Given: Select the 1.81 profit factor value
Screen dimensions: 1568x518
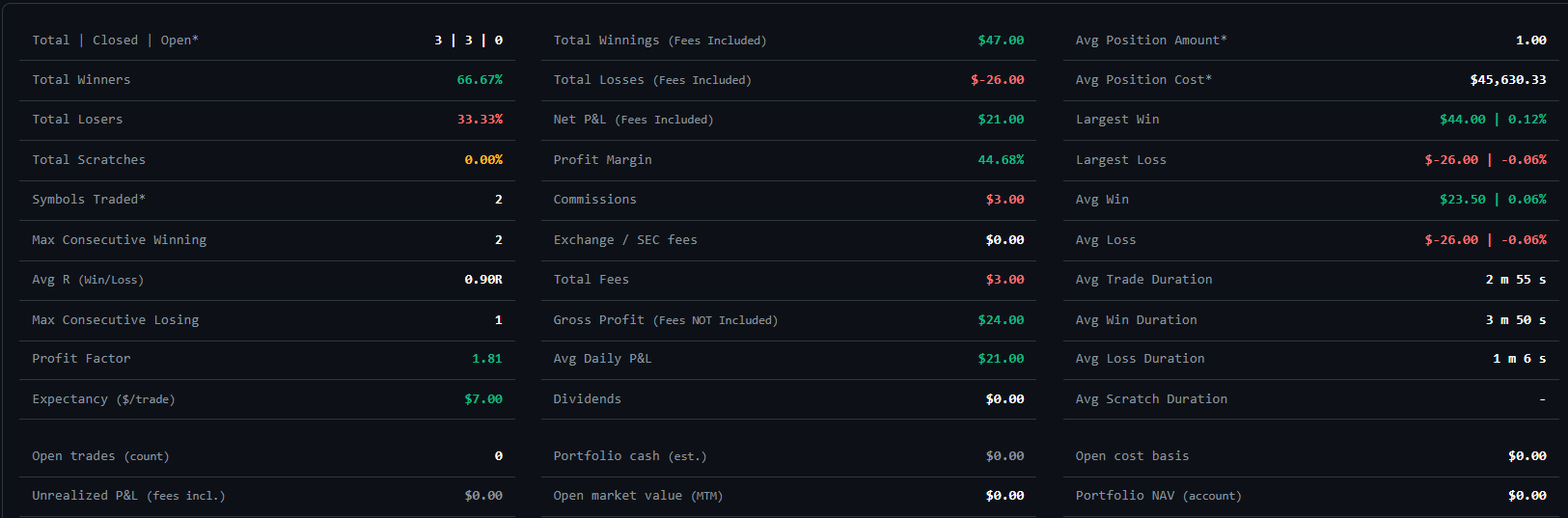Looking at the screenshot, I should tap(487, 359).
